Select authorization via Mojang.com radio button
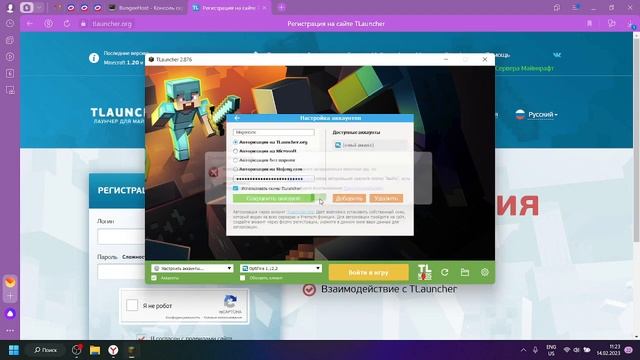This screenshot has width=640, height=360. [x=236, y=169]
